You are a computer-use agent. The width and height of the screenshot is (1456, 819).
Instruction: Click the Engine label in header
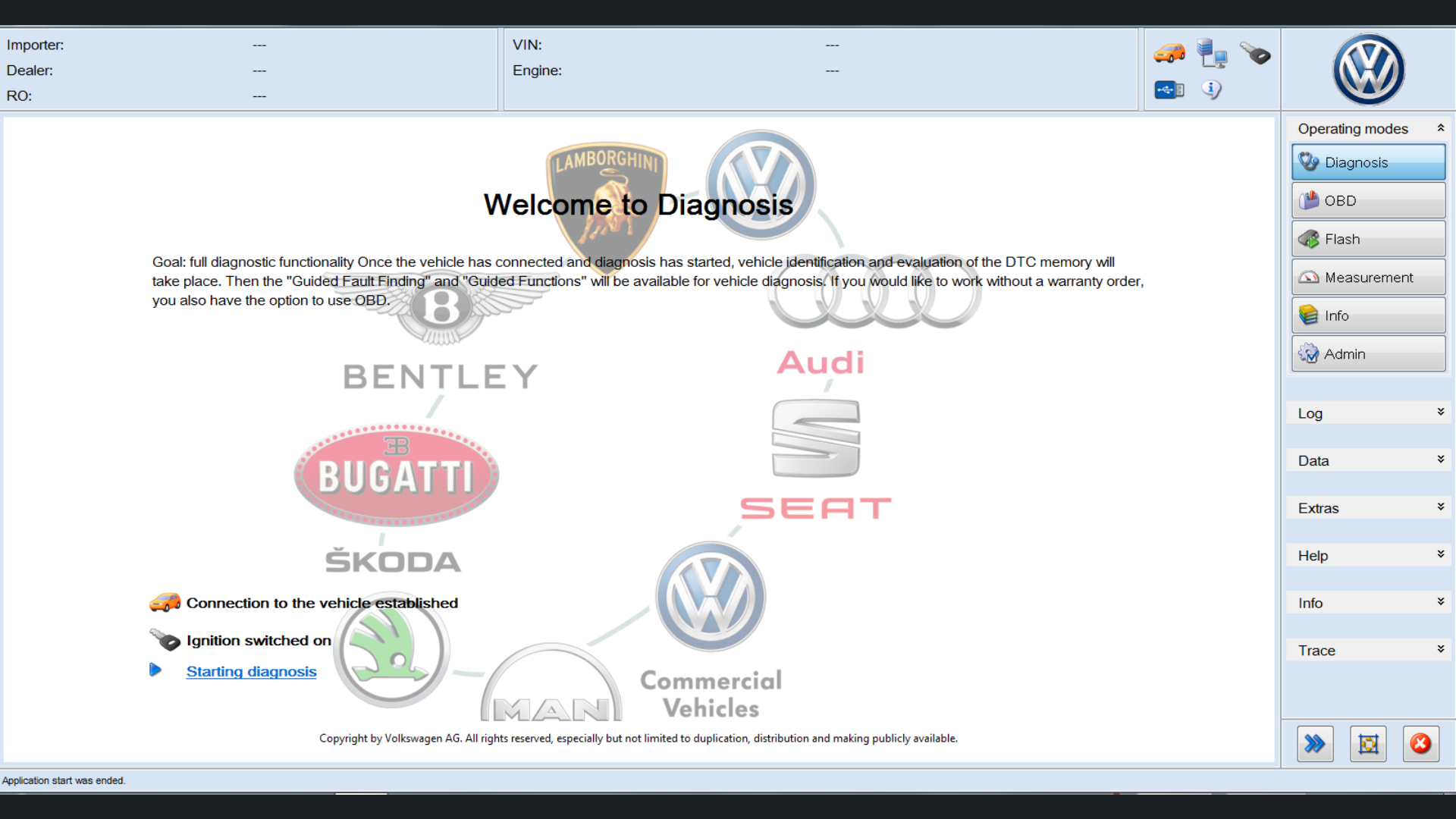tap(537, 71)
